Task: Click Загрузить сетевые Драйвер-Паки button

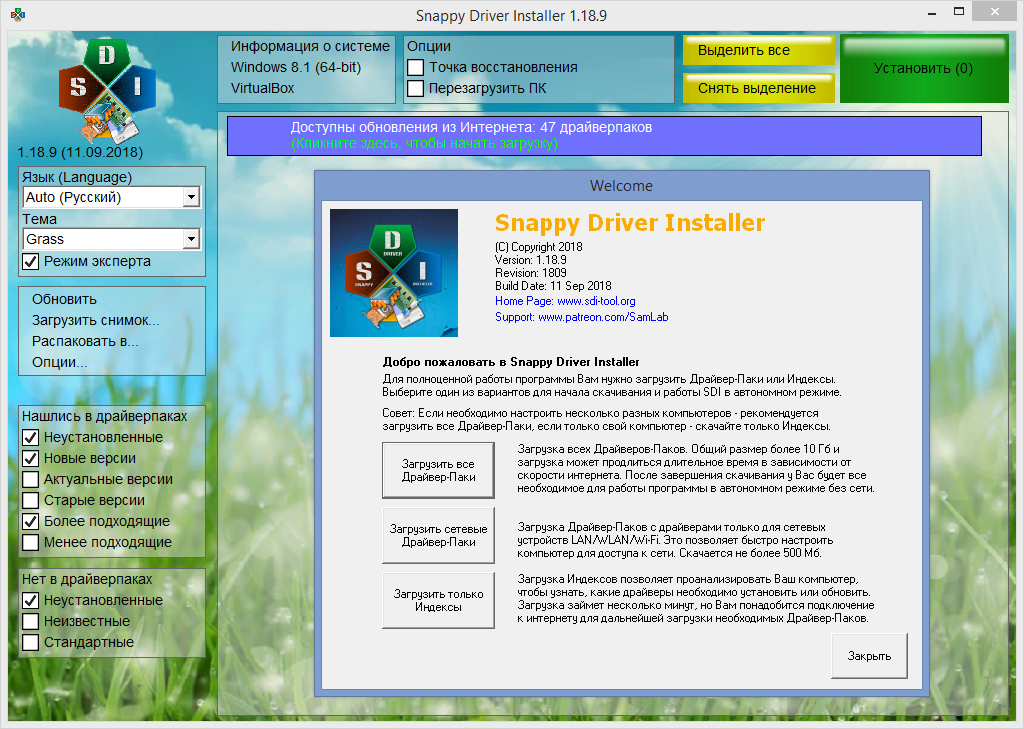Action: point(438,536)
